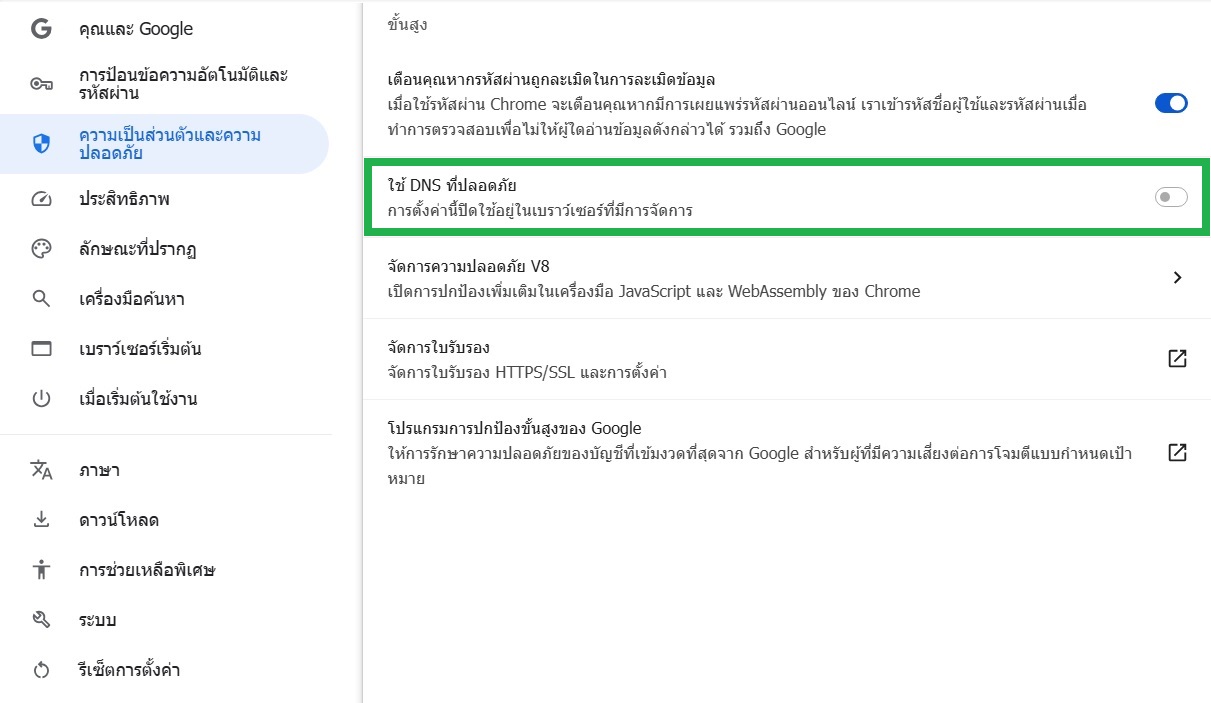1211x703 pixels.
Task: Click the download arrow icon for ดาวน์โหลด
Action: coord(41,520)
